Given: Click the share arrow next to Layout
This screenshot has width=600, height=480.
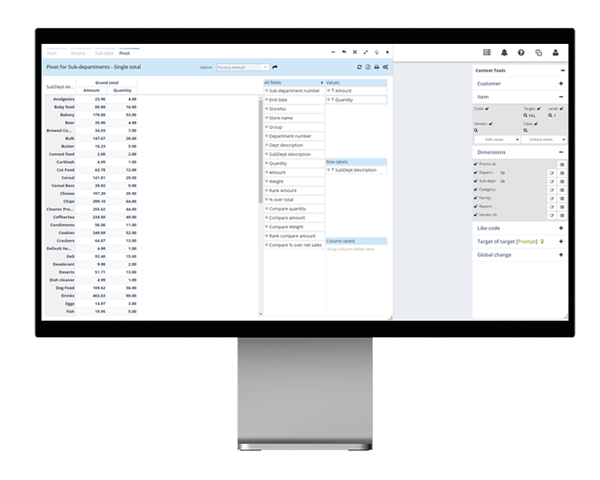Looking at the screenshot, I should point(274,67).
